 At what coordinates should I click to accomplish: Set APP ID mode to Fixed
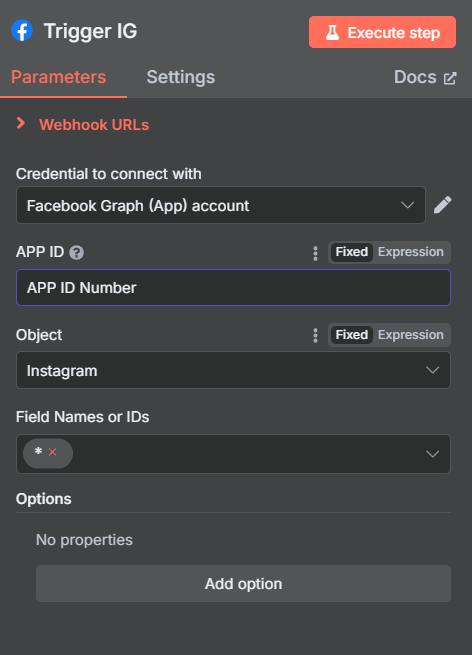pos(351,252)
